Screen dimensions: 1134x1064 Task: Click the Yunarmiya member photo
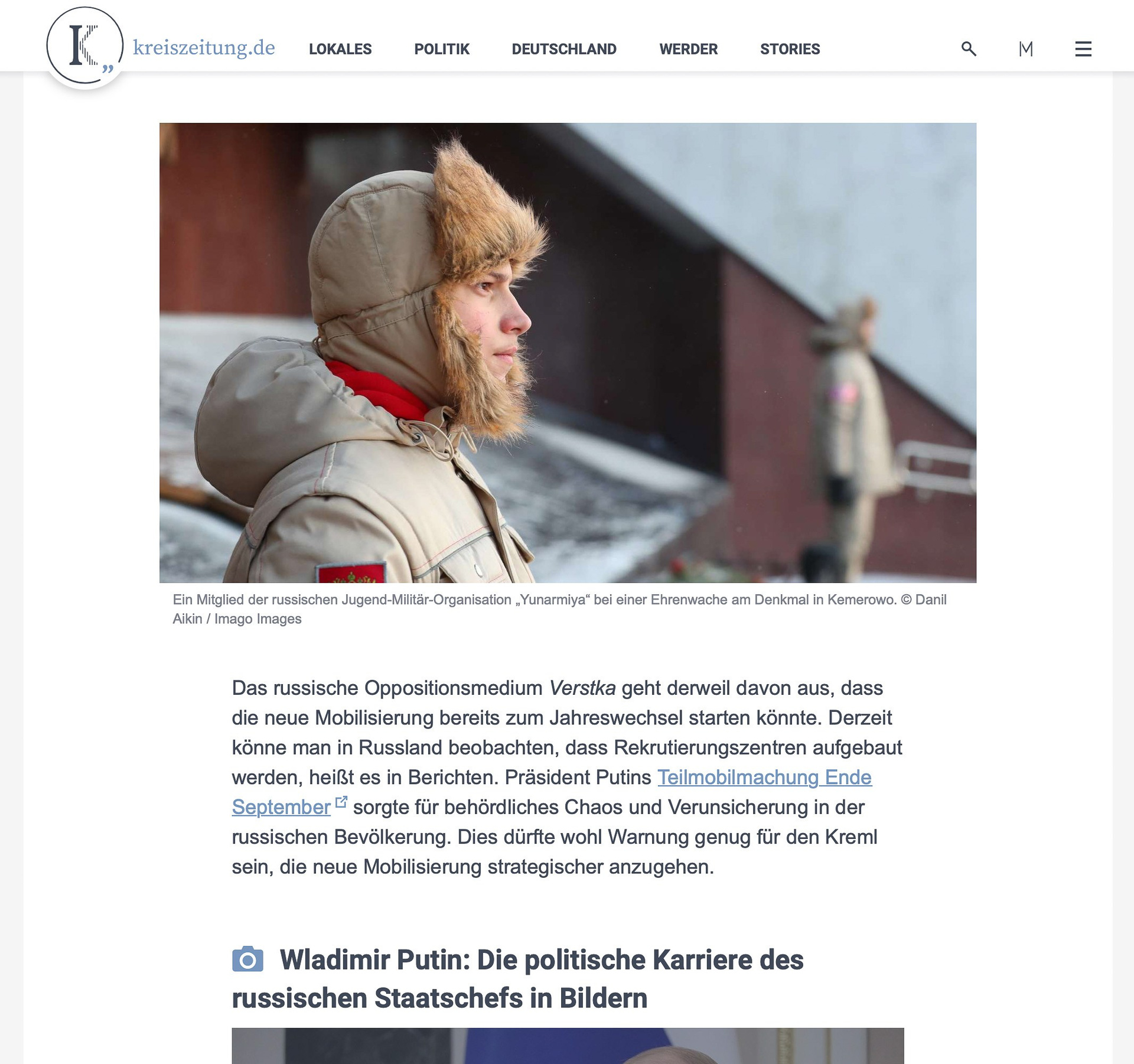pos(568,353)
